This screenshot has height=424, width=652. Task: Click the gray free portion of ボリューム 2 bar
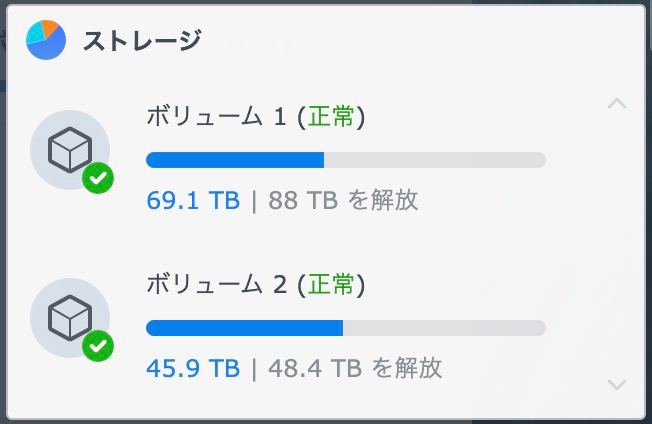coord(444,328)
